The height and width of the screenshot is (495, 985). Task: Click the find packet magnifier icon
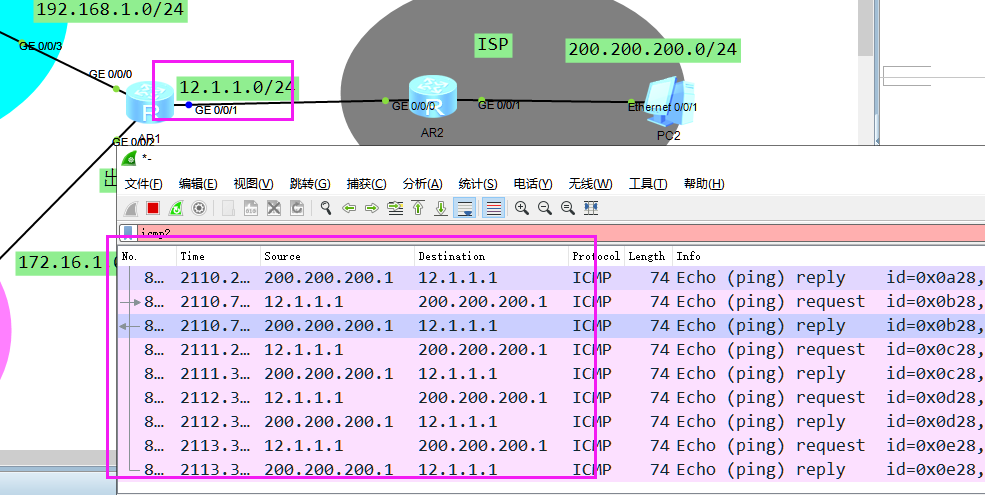click(x=326, y=208)
